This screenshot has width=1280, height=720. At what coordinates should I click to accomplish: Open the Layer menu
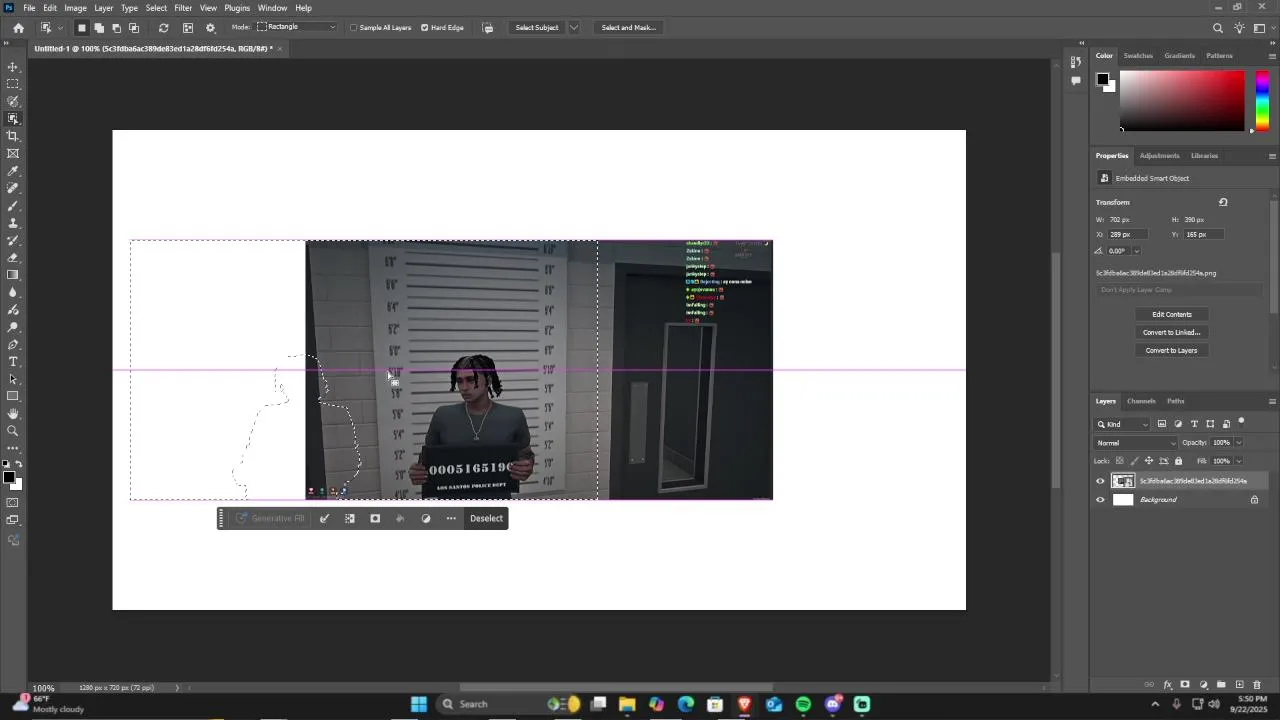pyautogui.click(x=104, y=8)
